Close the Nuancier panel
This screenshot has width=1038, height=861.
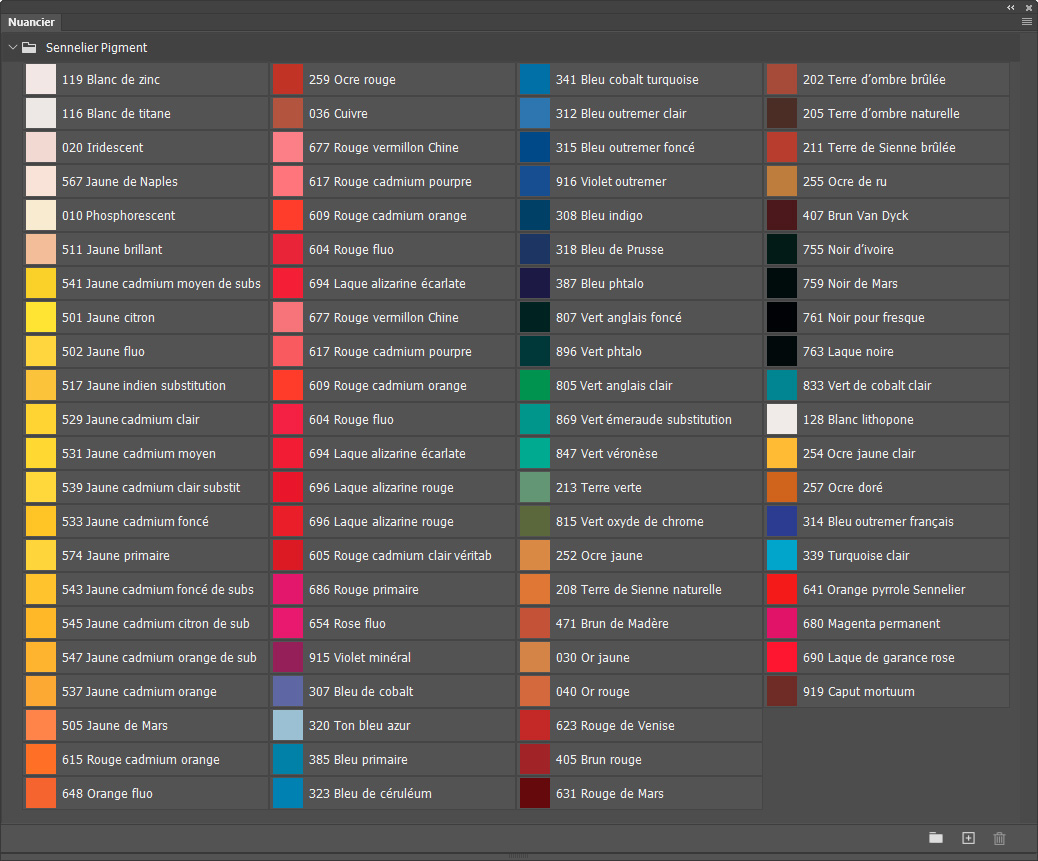(1029, 7)
